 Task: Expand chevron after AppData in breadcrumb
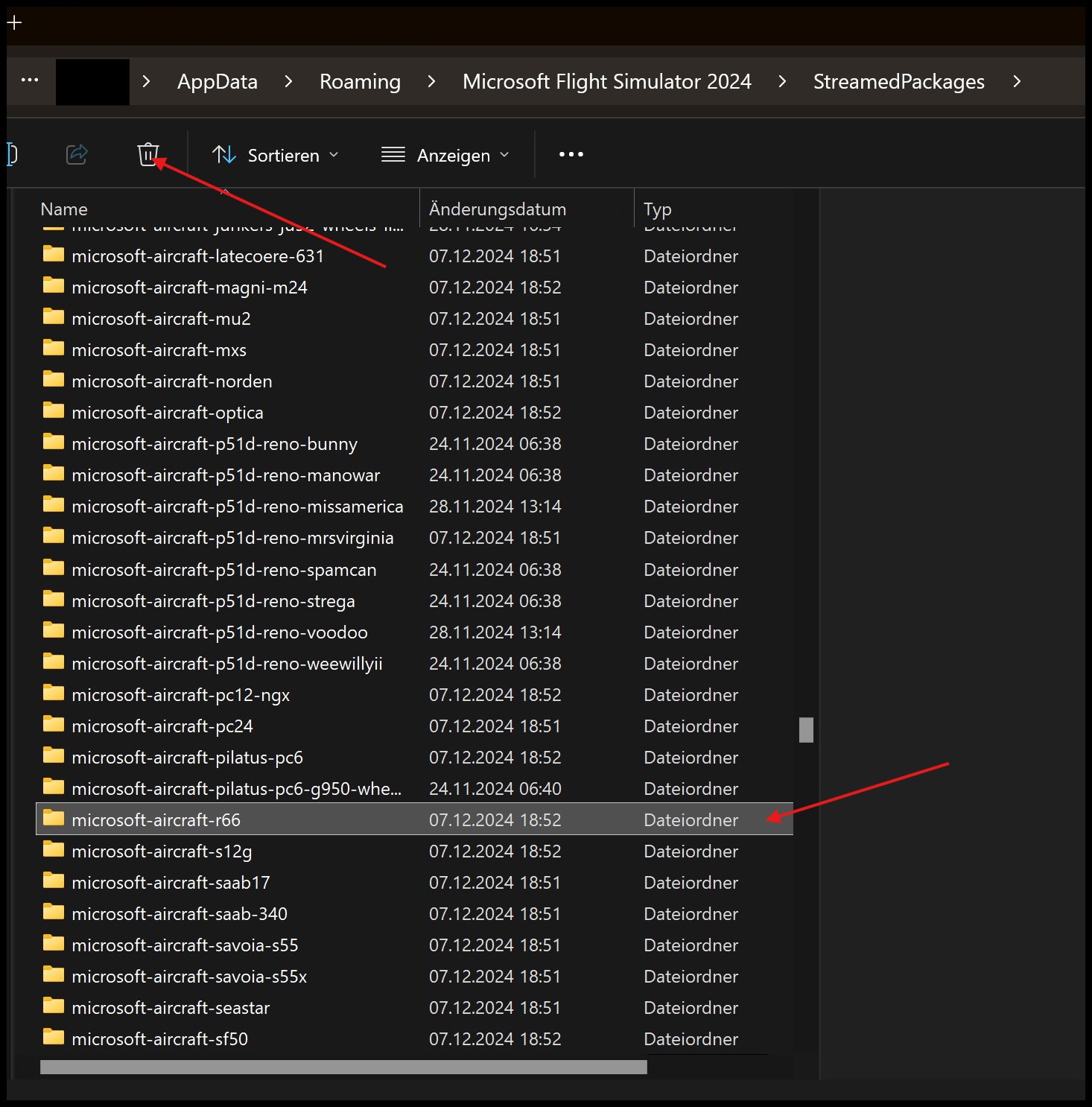pos(288,81)
